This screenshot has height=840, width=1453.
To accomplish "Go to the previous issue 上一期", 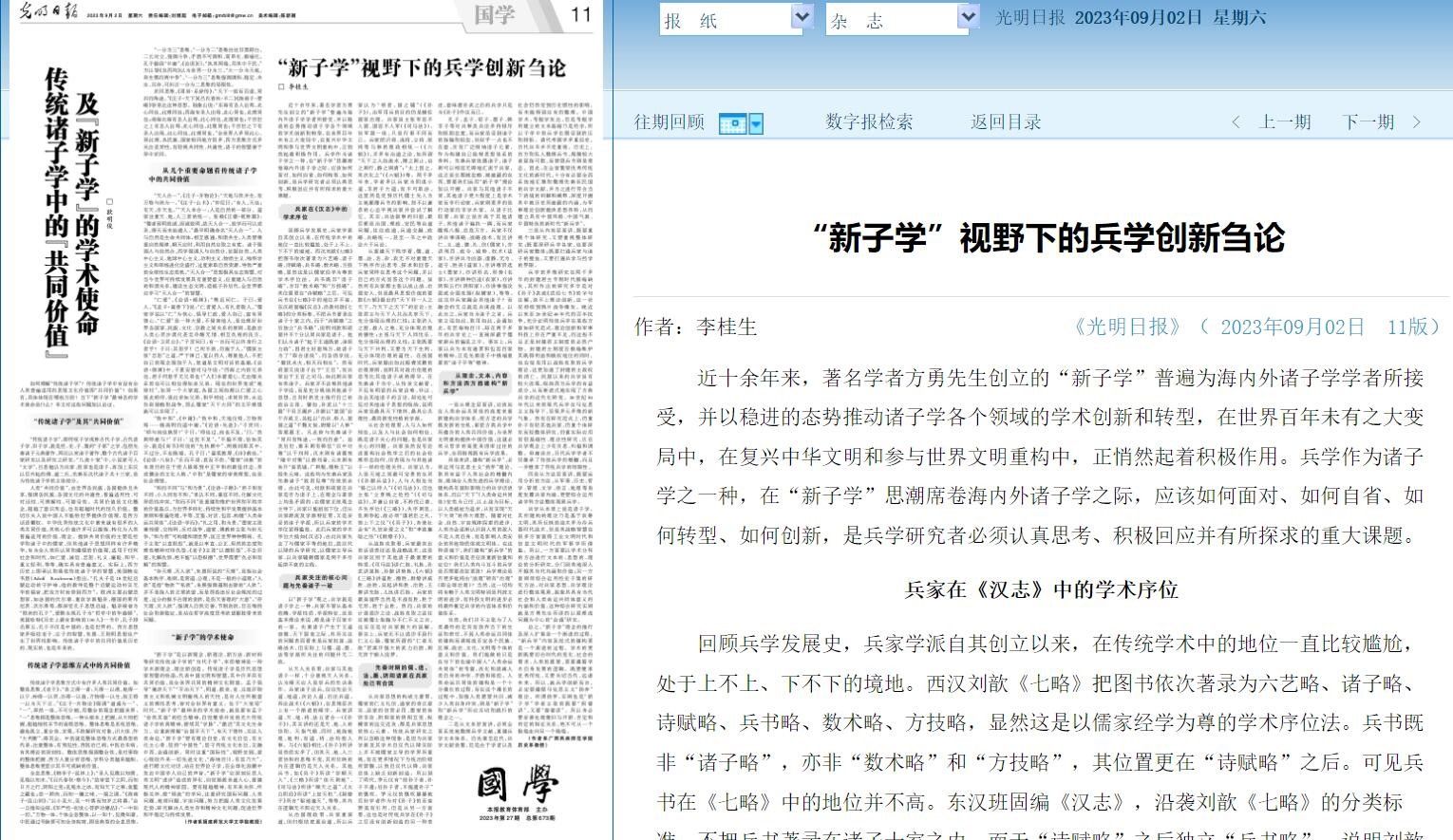I will click(1285, 122).
